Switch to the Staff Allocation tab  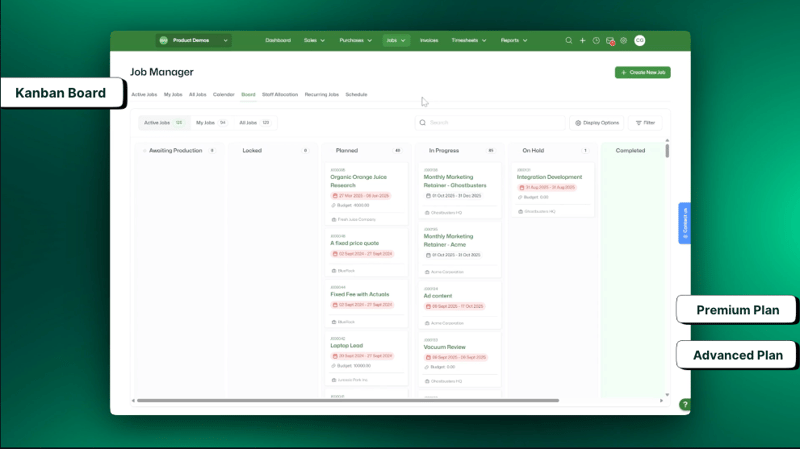pos(279,94)
